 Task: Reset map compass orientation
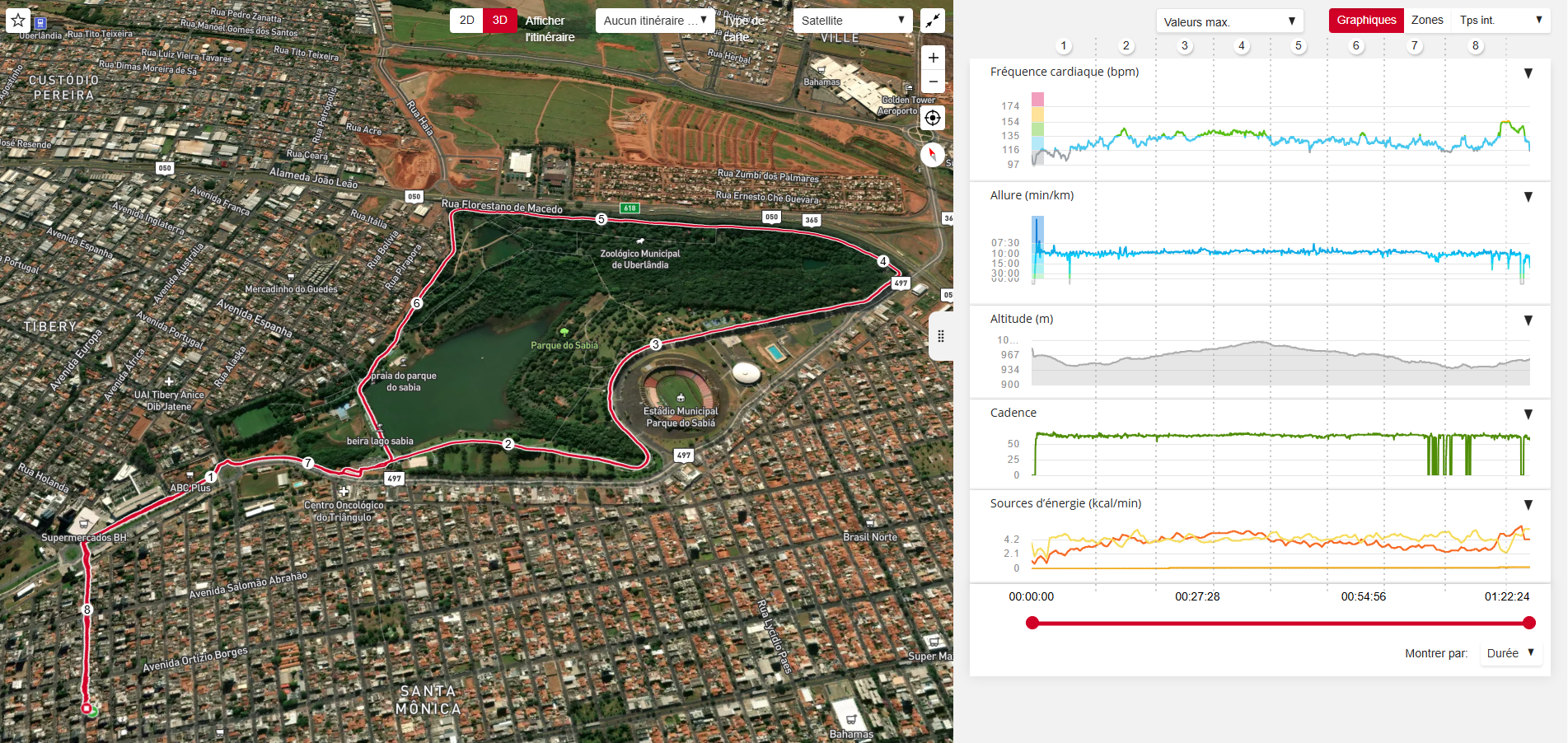pyautogui.click(x=933, y=154)
